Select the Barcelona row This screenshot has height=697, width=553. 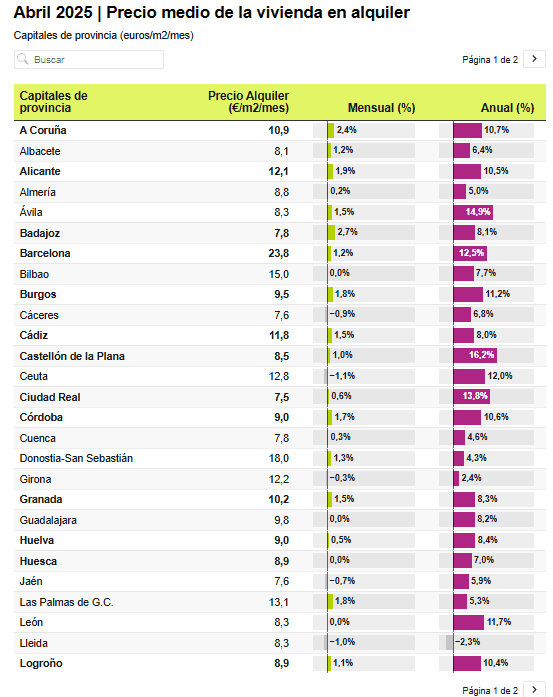tap(280, 253)
